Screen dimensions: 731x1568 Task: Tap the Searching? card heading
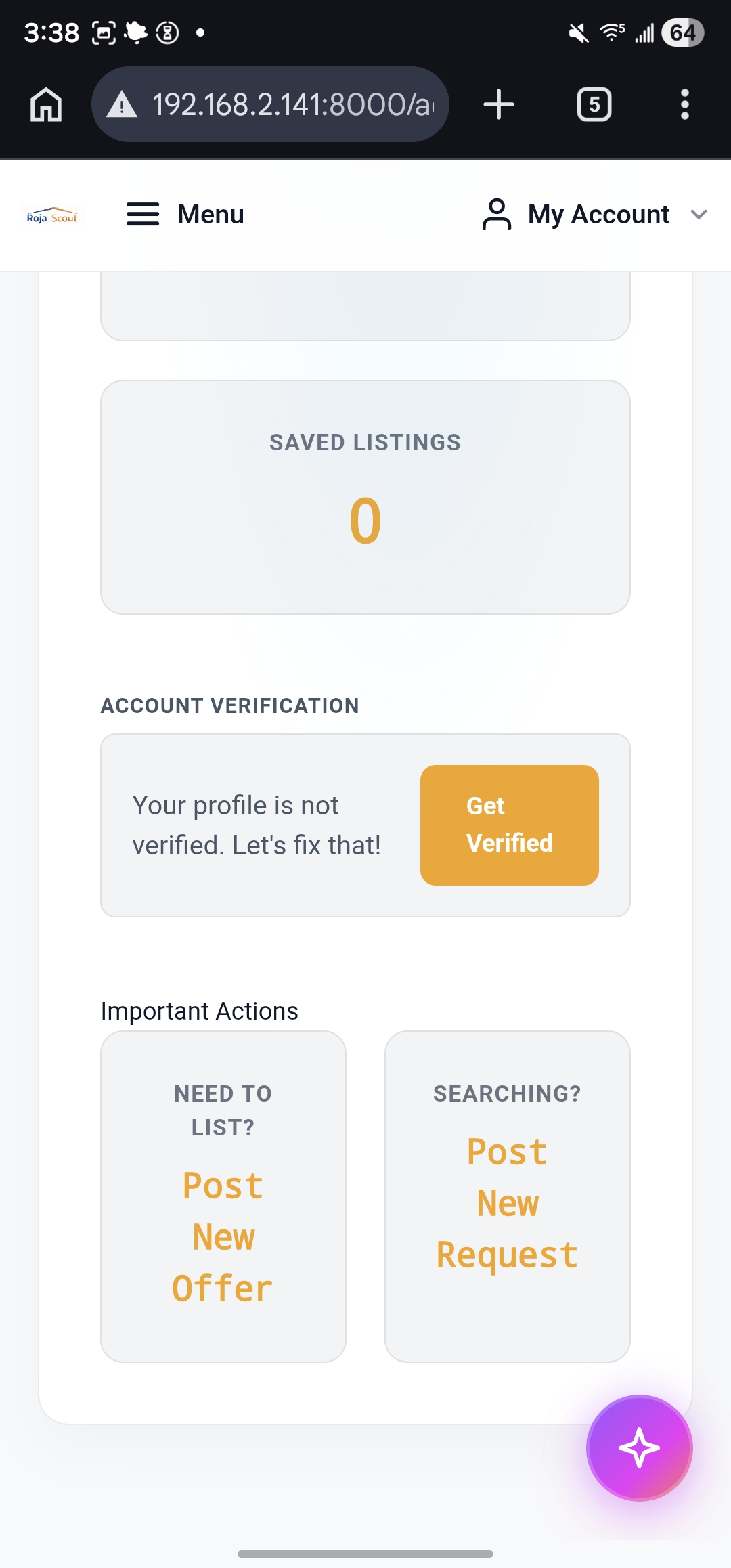(x=507, y=1093)
